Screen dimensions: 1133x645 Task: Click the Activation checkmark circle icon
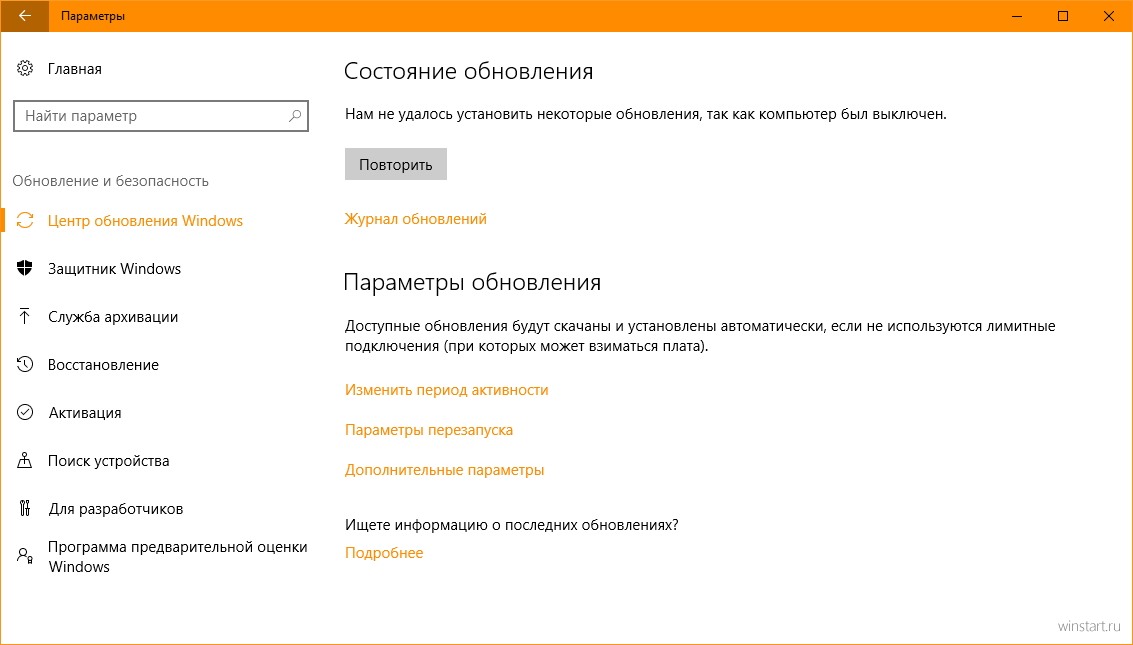click(25, 412)
